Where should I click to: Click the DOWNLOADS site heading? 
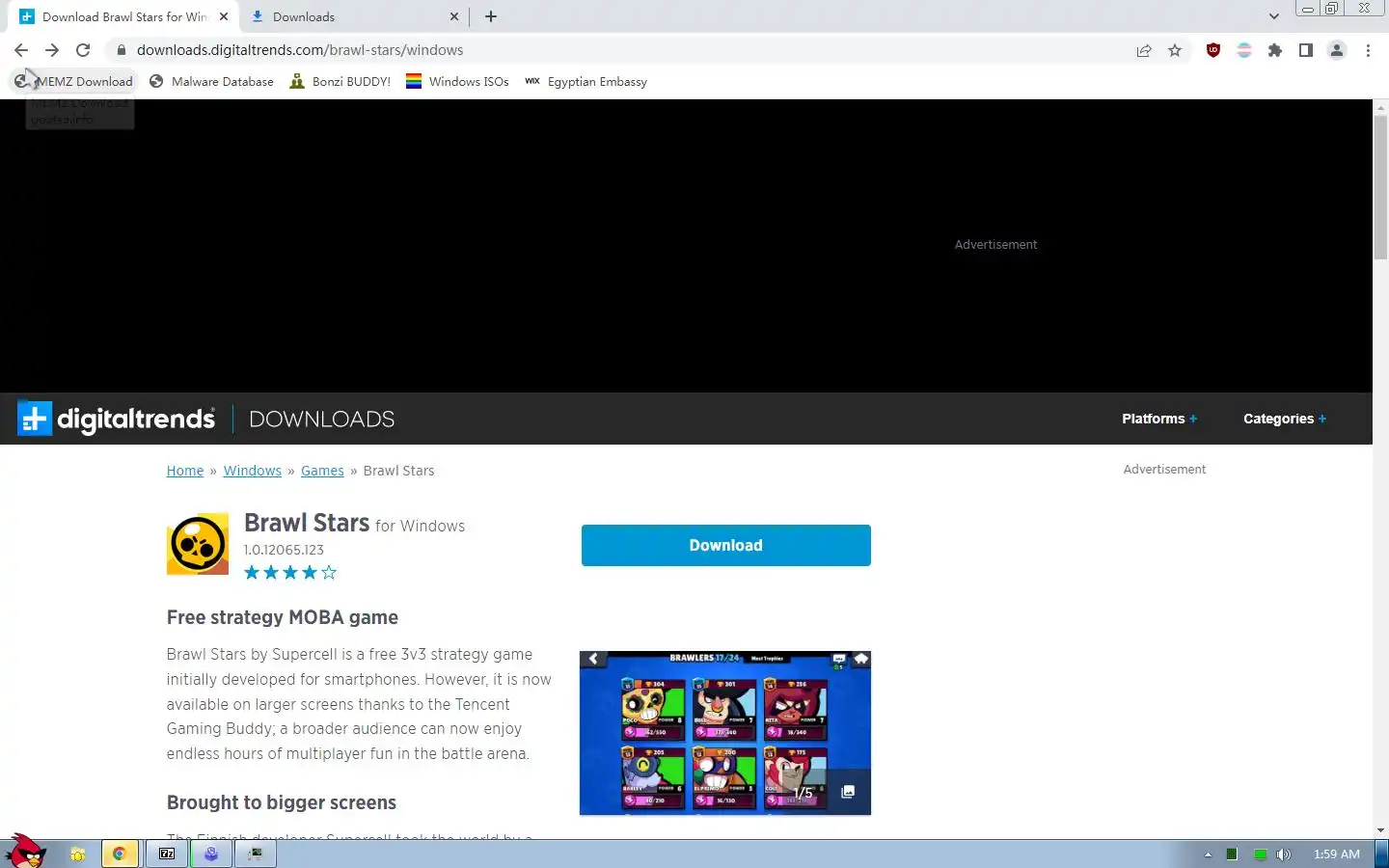pyautogui.click(x=322, y=420)
